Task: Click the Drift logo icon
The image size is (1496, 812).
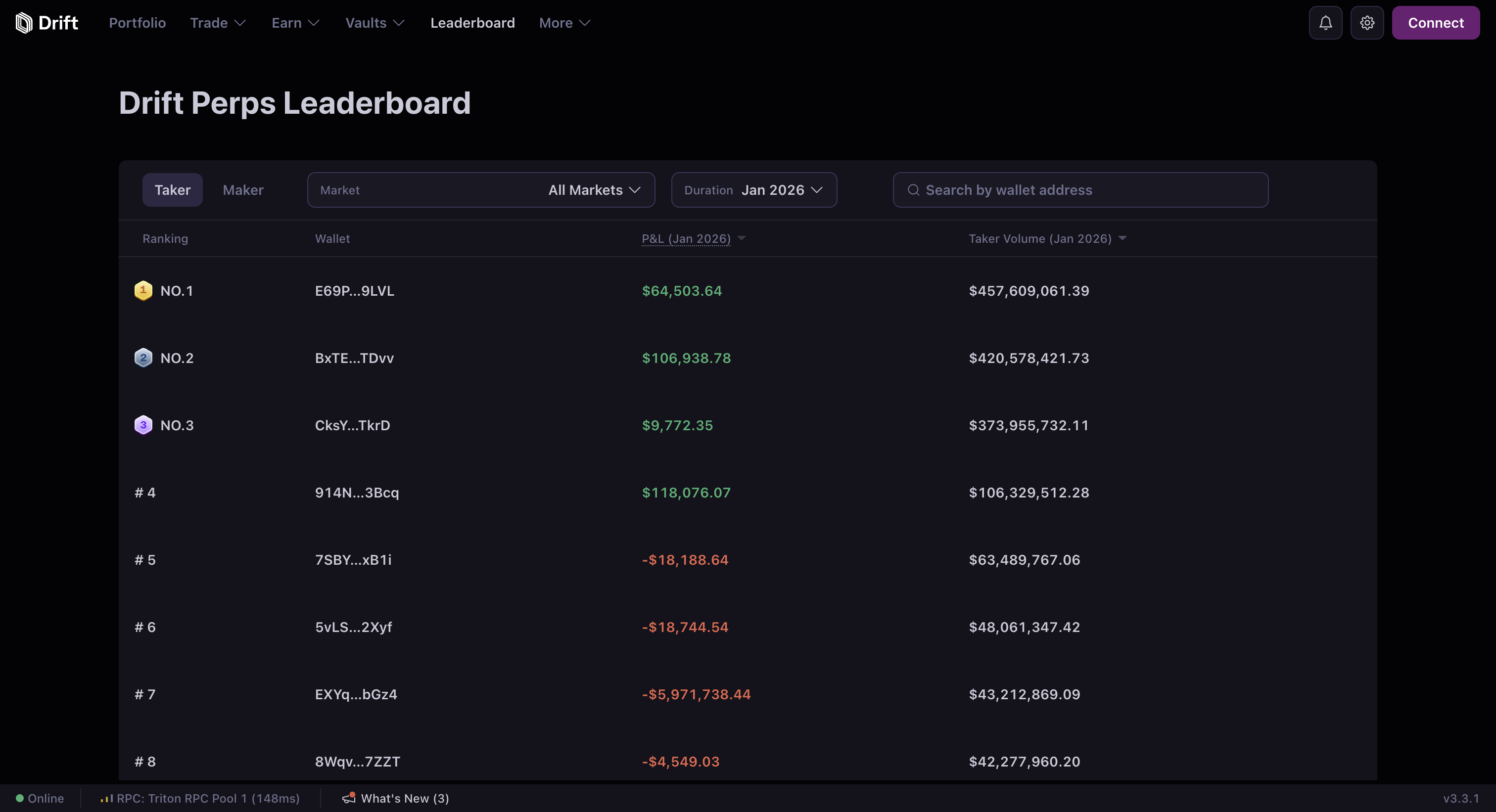Action: [24, 23]
